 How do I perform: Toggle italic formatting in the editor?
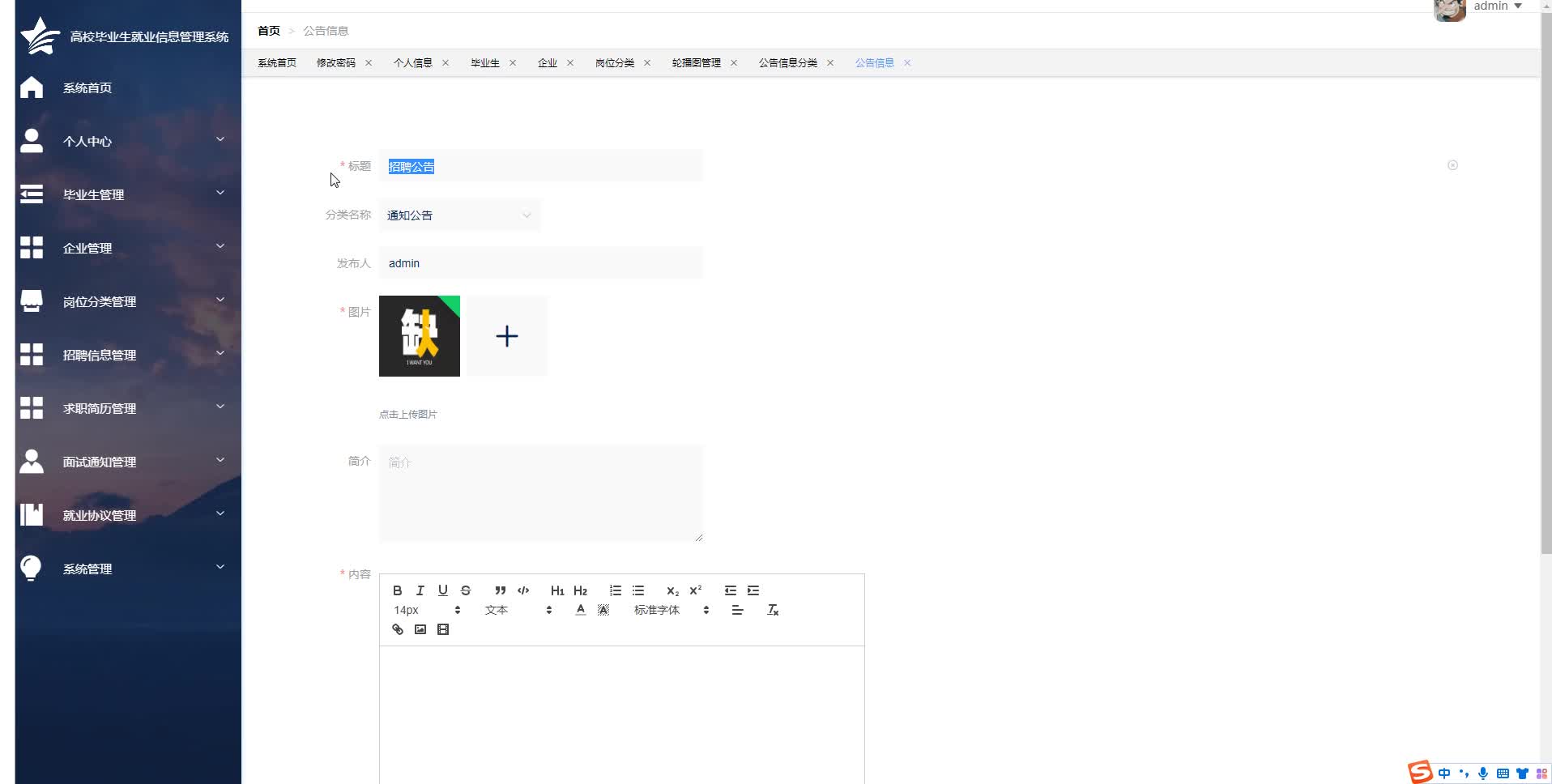(420, 590)
